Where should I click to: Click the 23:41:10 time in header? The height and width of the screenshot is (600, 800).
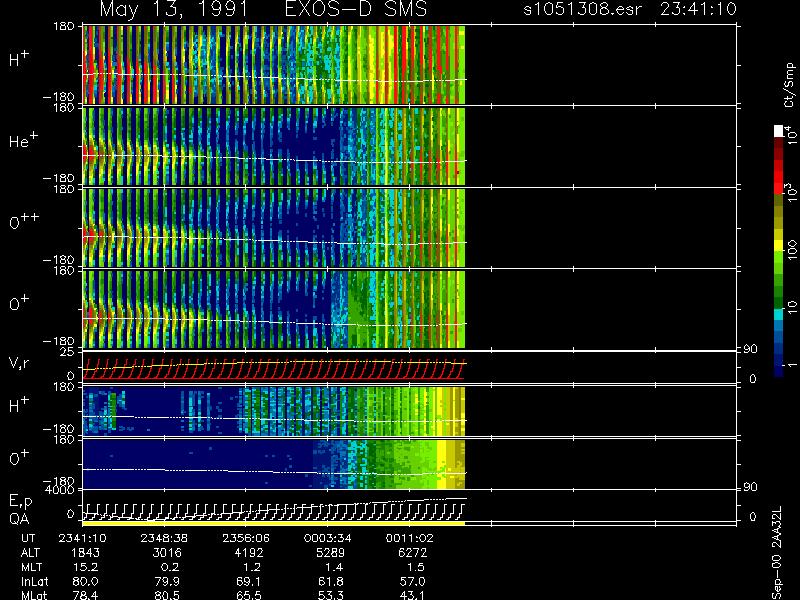[x=698, y=9]
